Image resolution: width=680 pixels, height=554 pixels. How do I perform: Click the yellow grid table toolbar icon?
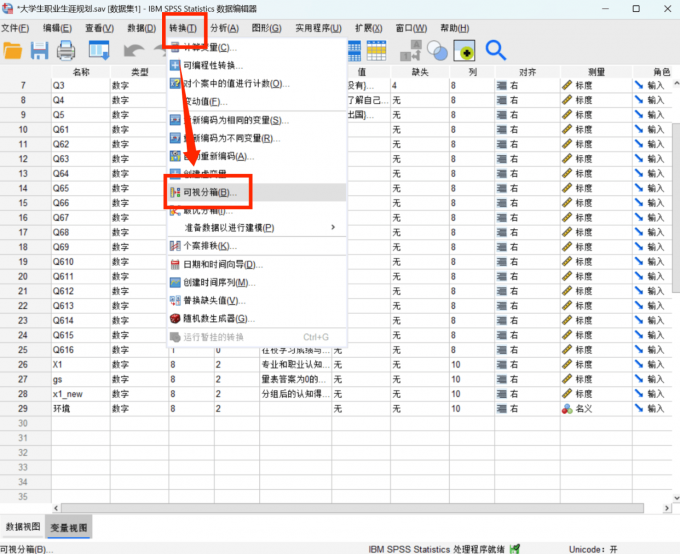376,51
